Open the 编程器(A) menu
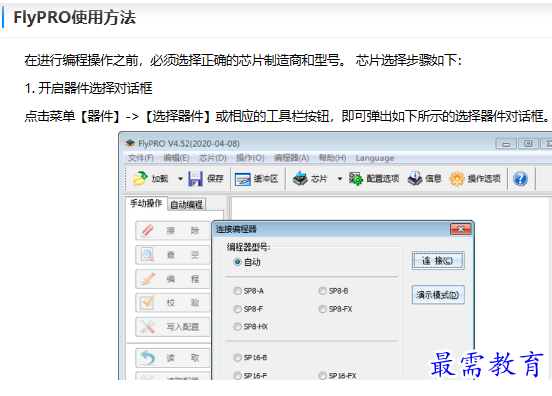The width and height of the screenshot is (552, 396). coord(291,158)
